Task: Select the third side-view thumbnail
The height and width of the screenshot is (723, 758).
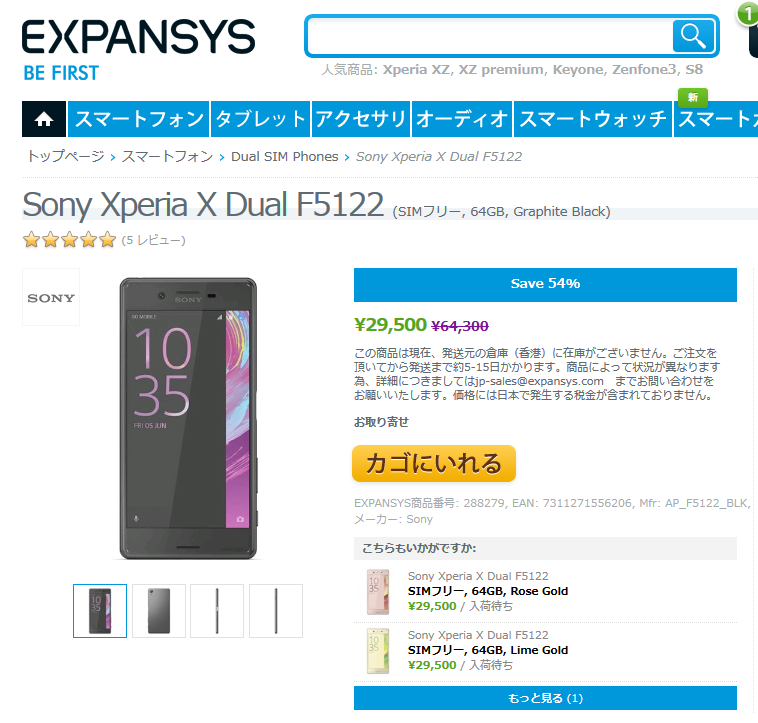Action: [217, 611]
